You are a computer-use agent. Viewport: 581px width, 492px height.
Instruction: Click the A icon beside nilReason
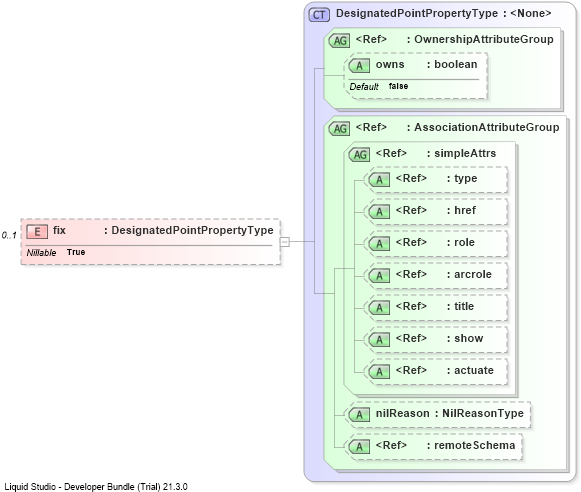[359, 415]
